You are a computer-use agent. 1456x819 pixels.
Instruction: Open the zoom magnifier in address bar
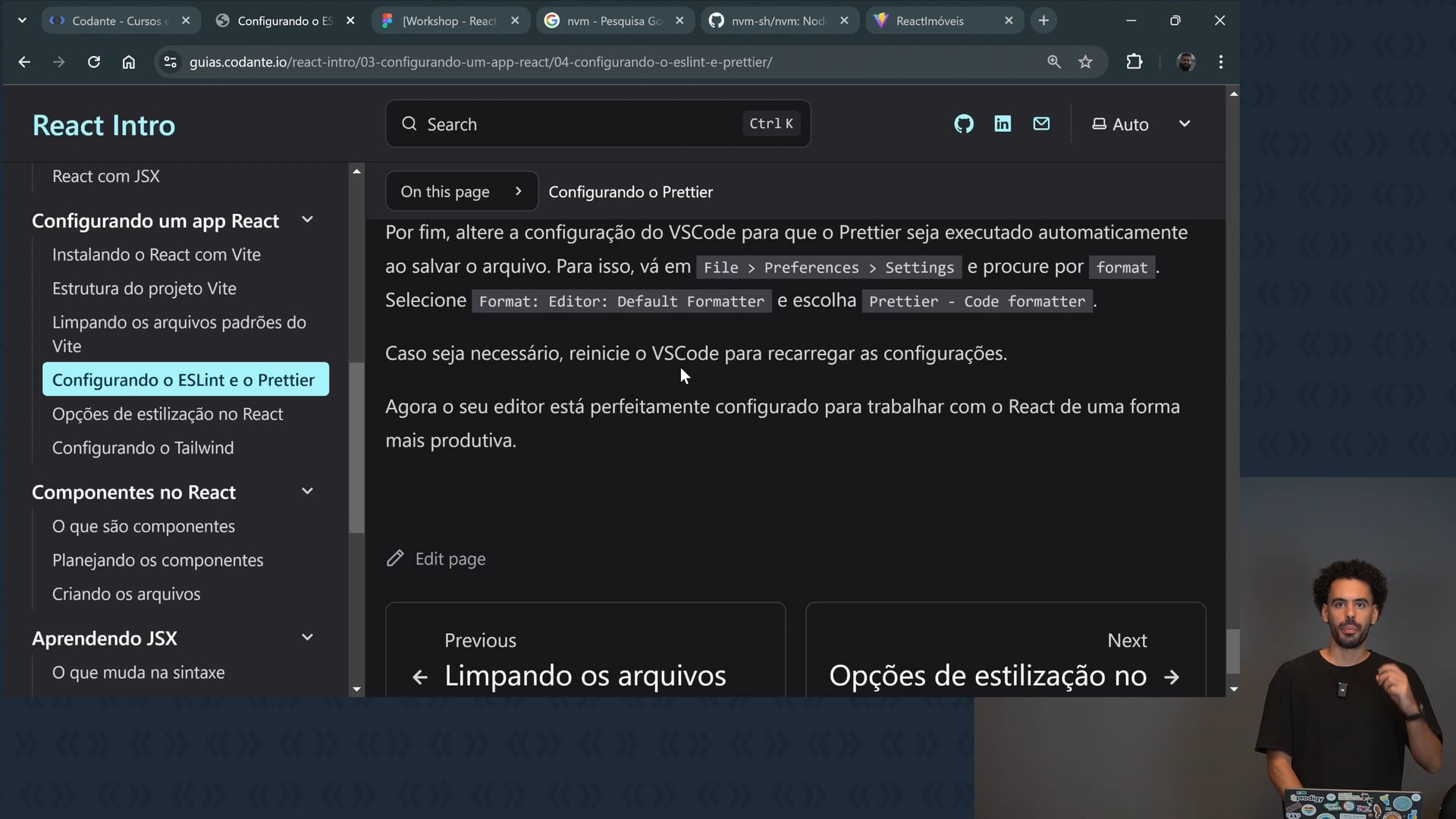click(1054, 62)
